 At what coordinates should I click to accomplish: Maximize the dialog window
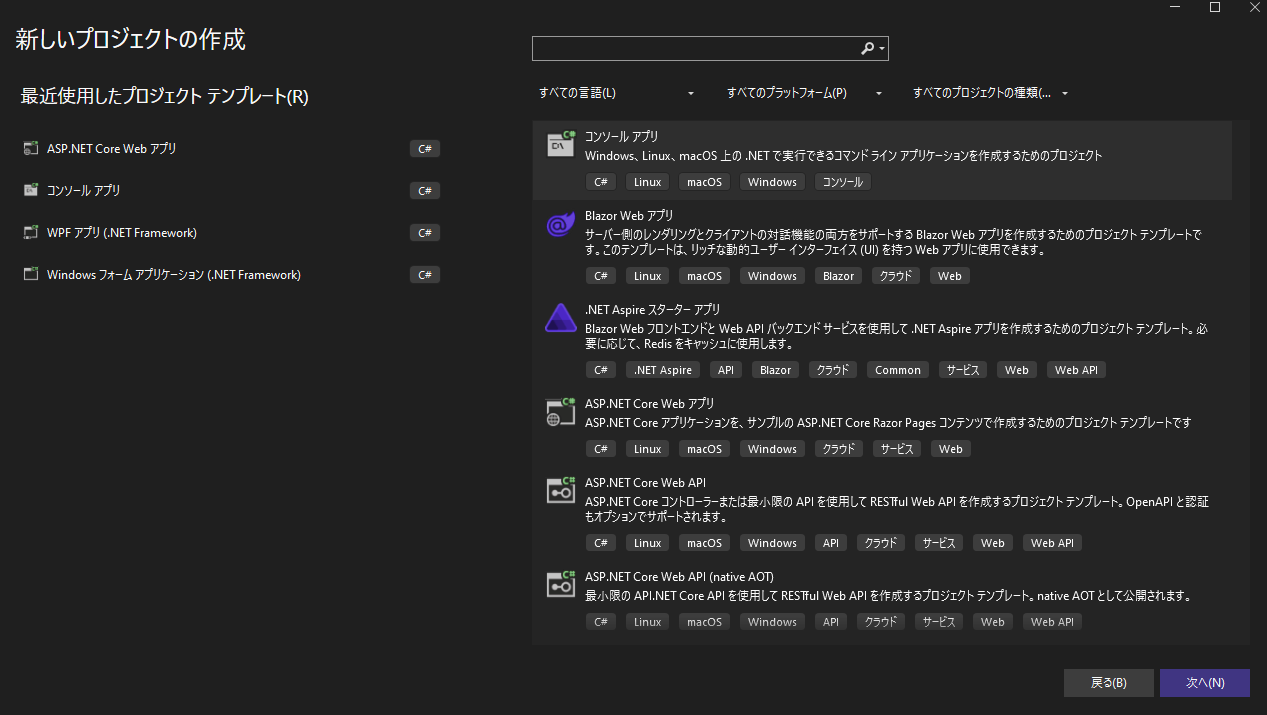tap(1215, 7)
